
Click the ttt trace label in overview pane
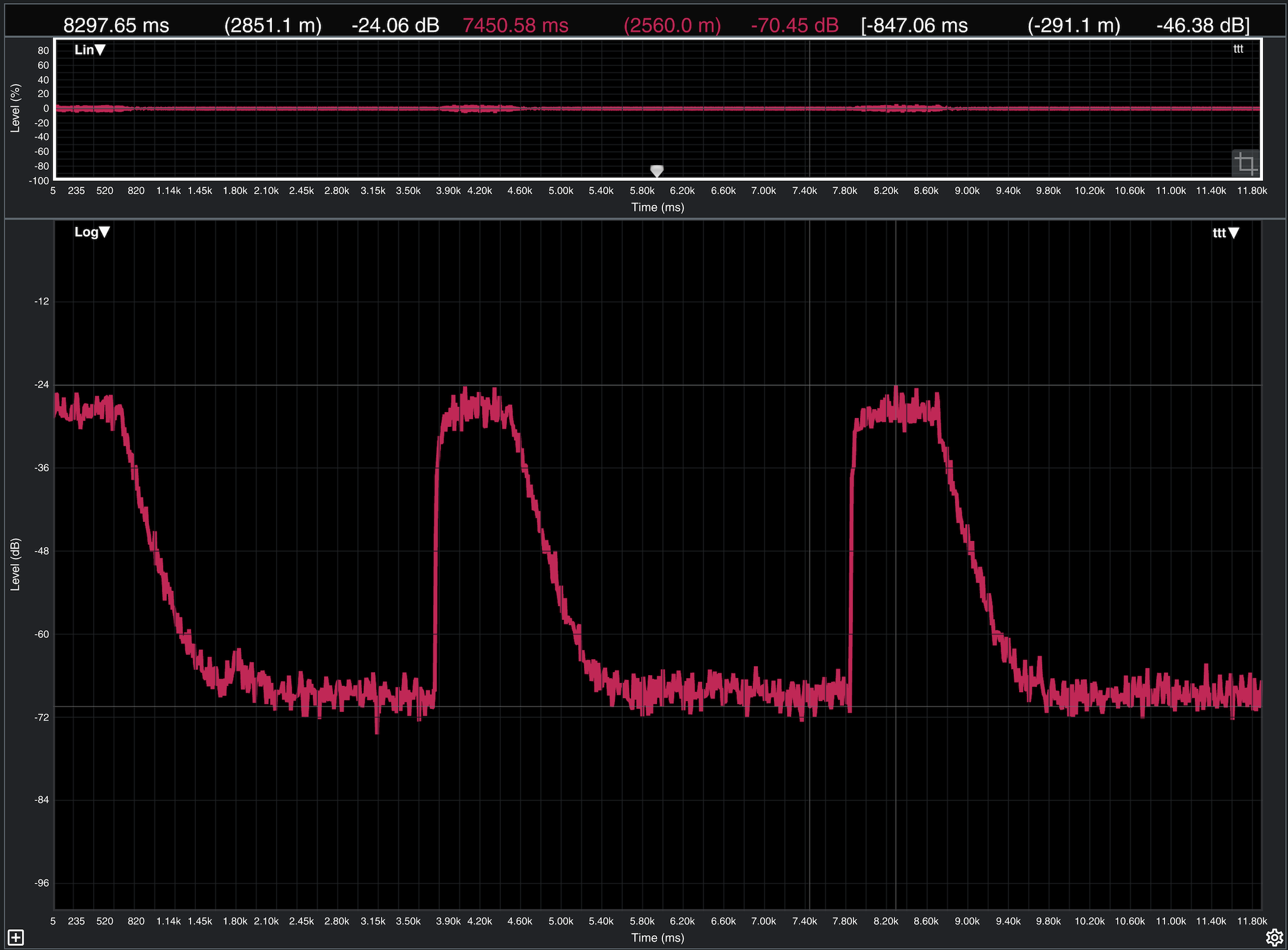(x=1238, y=49)
